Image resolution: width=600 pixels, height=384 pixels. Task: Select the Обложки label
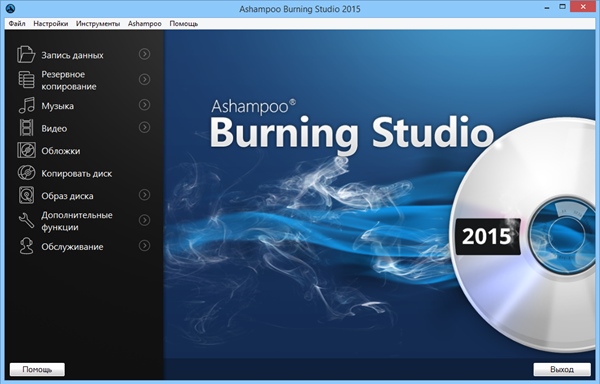pyautogui.click(x=61, y=151)
